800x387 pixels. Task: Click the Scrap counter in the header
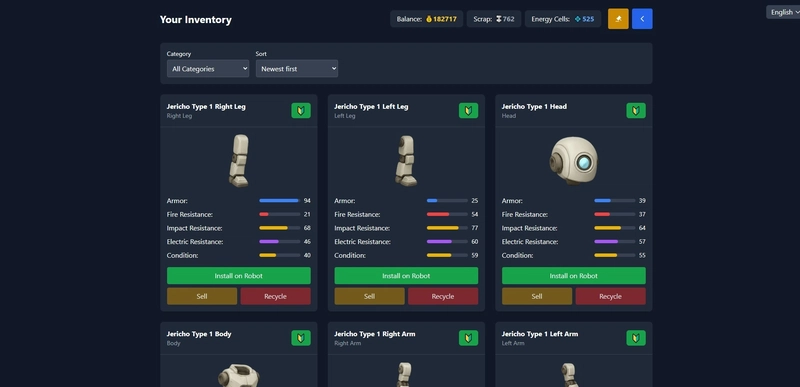point(494,19)
